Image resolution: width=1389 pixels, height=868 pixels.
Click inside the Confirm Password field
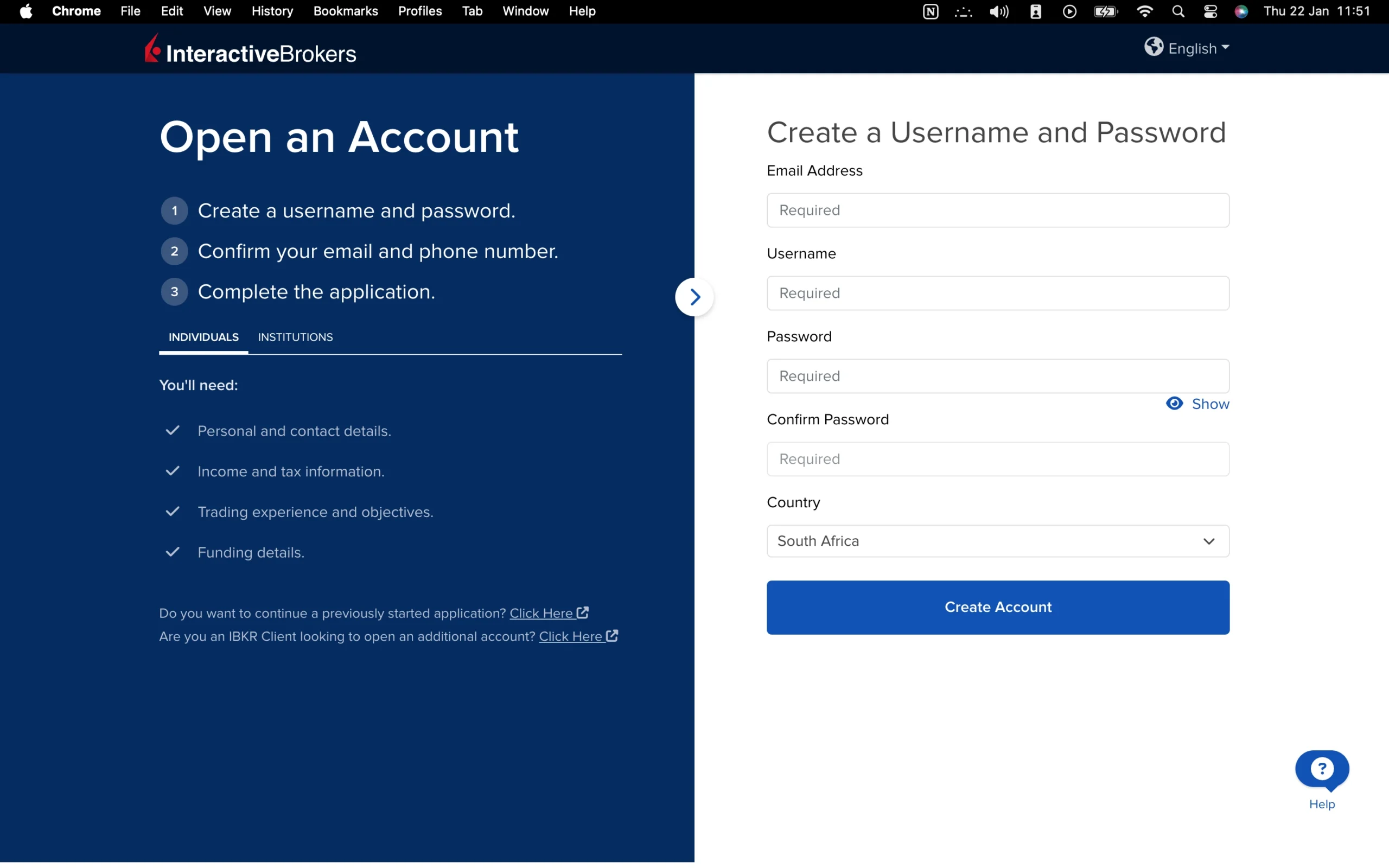tap(998, 459)
